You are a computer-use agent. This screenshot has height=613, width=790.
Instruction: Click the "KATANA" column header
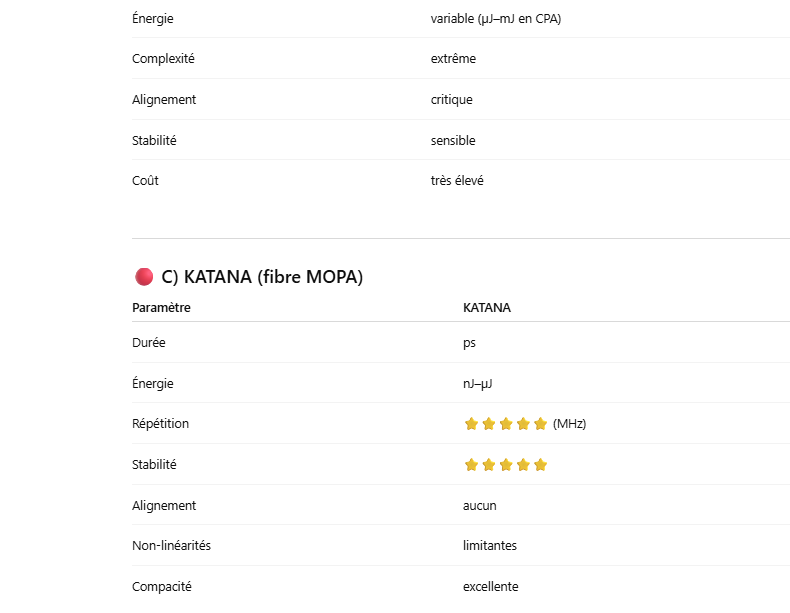pos(486,308)
